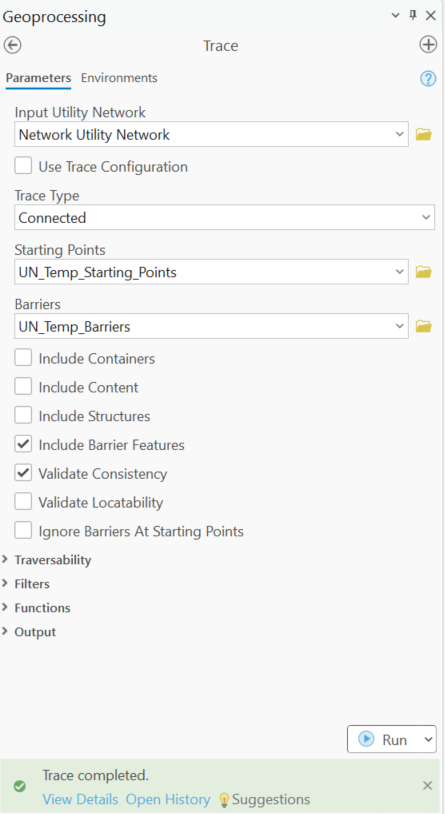Toggle the auto-hide pin icon
This screenshot has height=814, width=445.
[413, 15]
